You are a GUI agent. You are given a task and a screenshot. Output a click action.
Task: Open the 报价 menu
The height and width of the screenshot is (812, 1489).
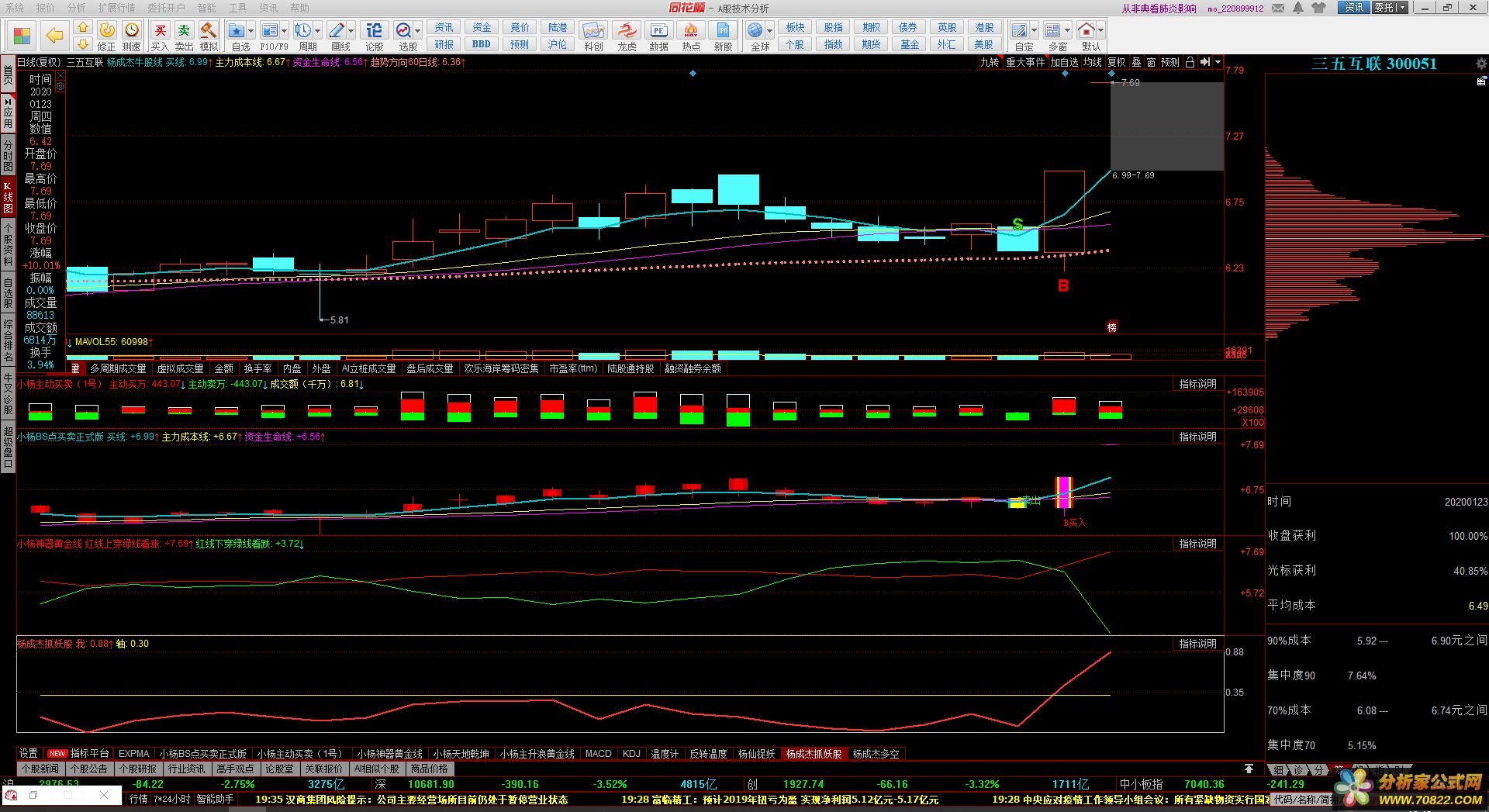[x=46, y=8]
